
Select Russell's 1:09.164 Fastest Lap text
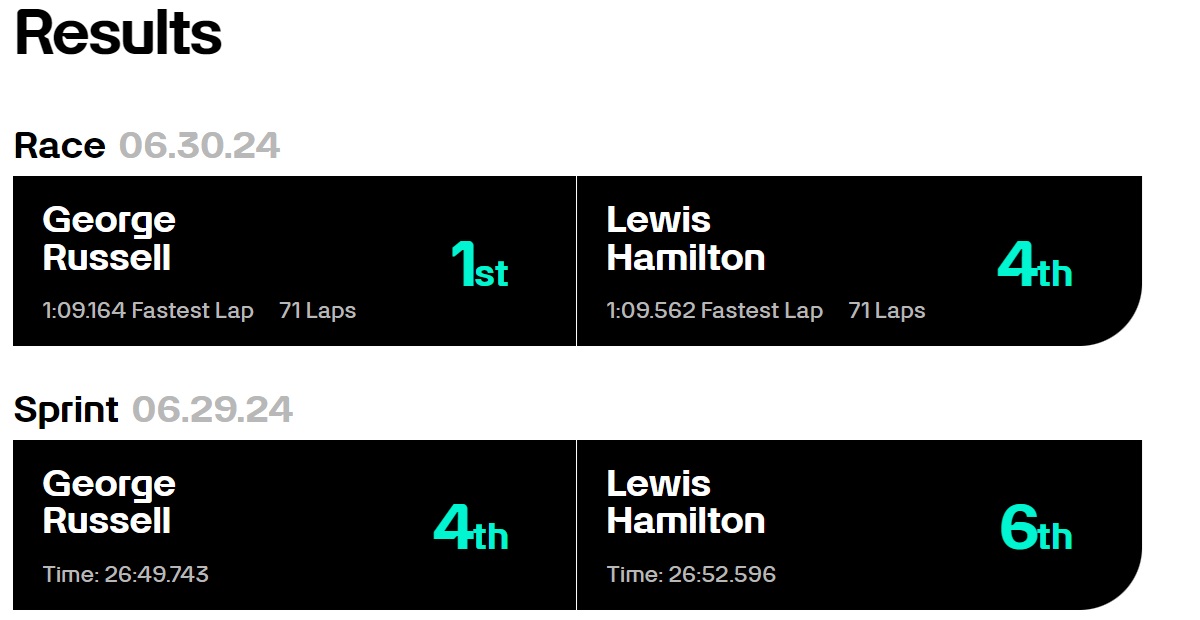tap(148, 311)
